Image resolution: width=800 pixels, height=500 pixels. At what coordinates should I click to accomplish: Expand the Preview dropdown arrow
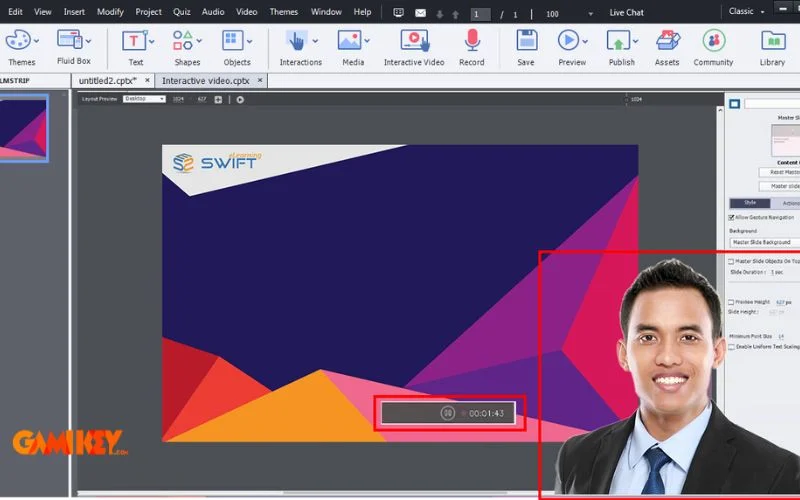point(585,41)
